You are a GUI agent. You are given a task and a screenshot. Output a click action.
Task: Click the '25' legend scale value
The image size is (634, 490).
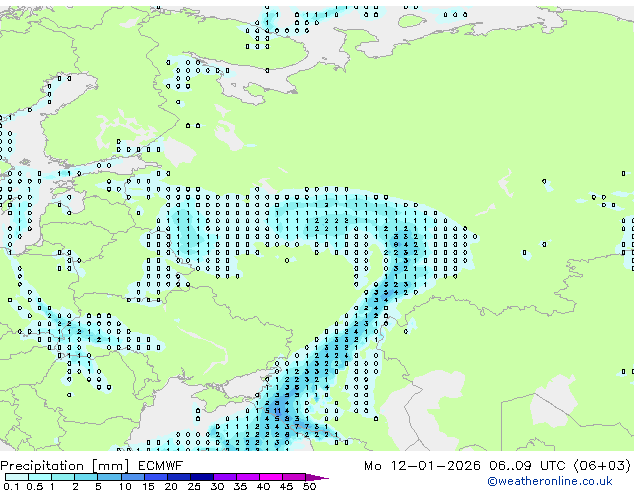tap(194, 486)
